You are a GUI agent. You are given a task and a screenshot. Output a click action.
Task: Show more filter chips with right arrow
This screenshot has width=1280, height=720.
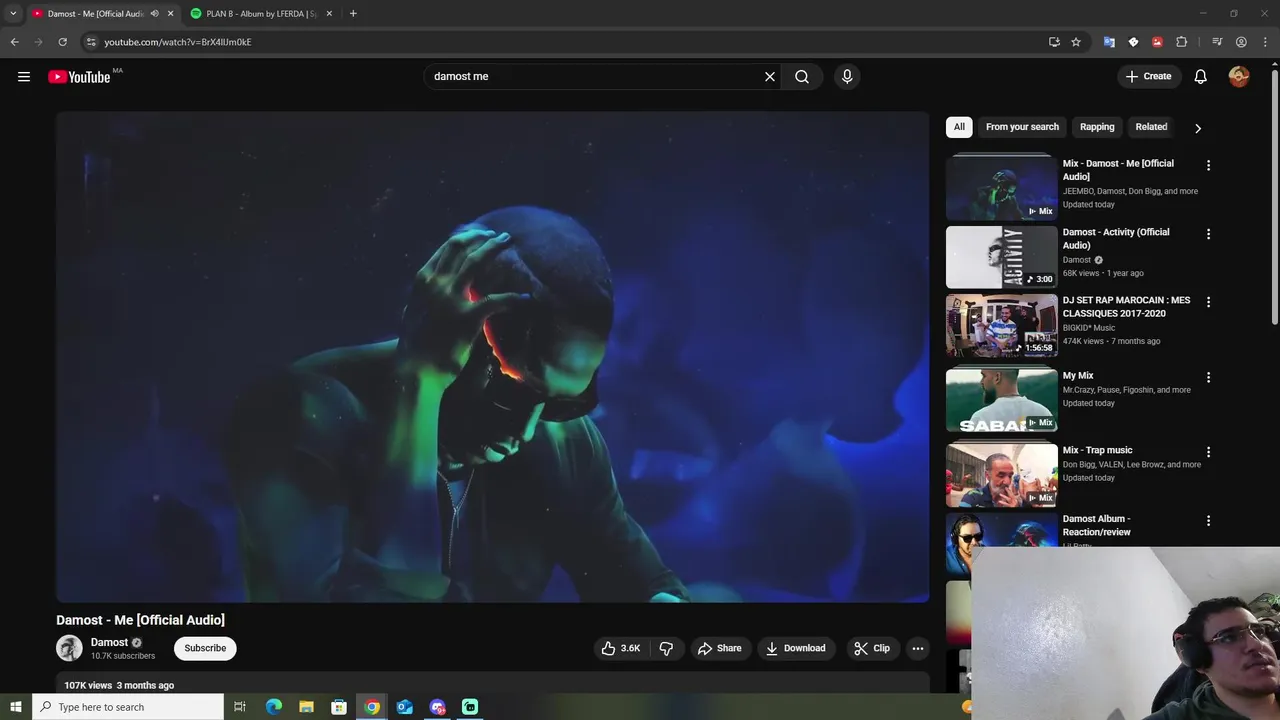click(1197, 128)
